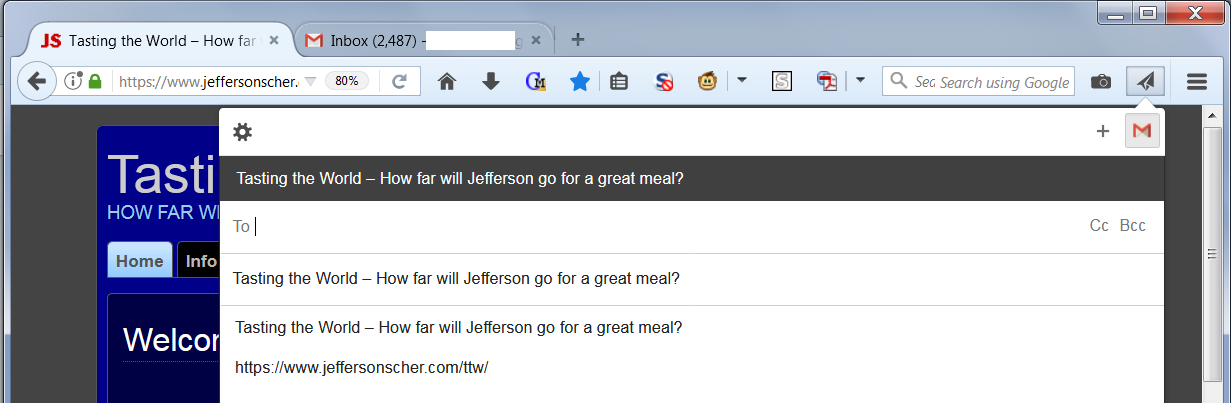Click the plus icon to add account

[1103, 131]
